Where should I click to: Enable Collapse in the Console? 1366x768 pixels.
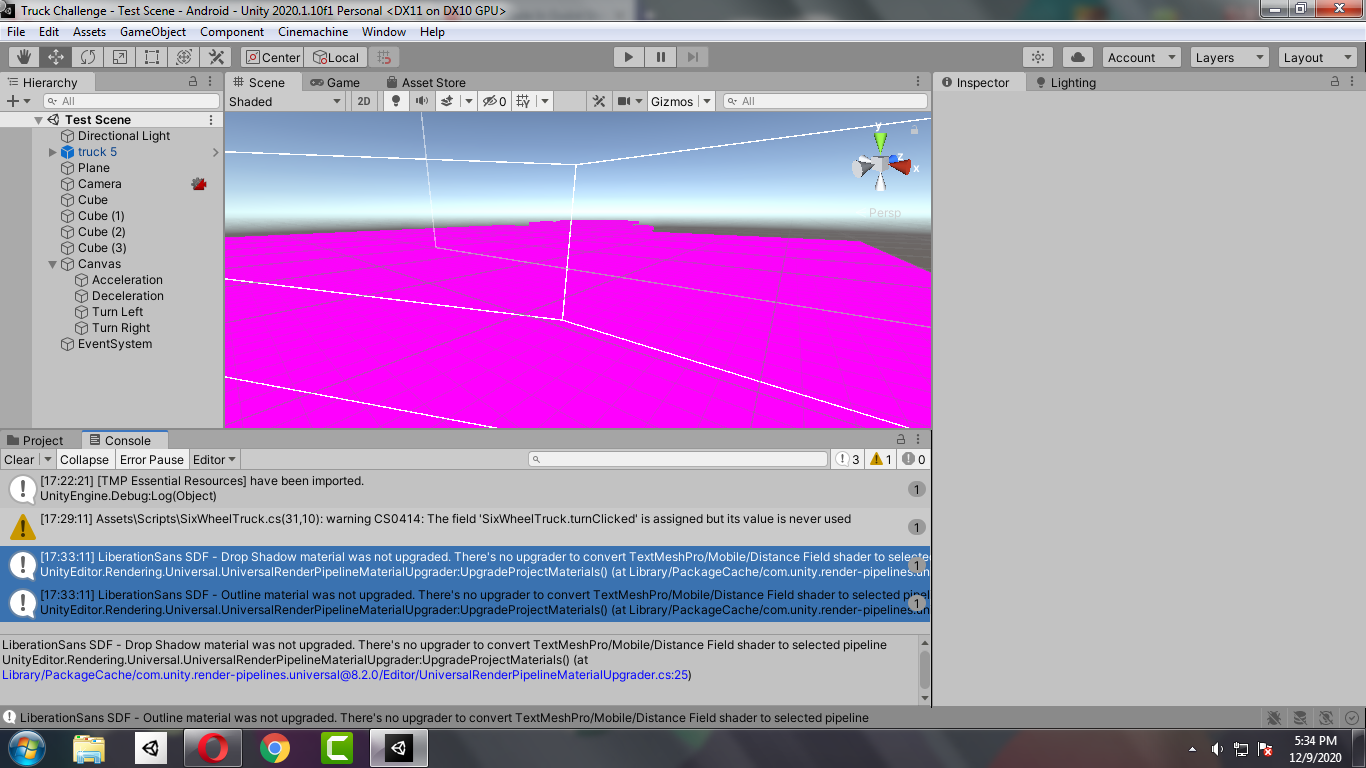(x=85, y=459)
